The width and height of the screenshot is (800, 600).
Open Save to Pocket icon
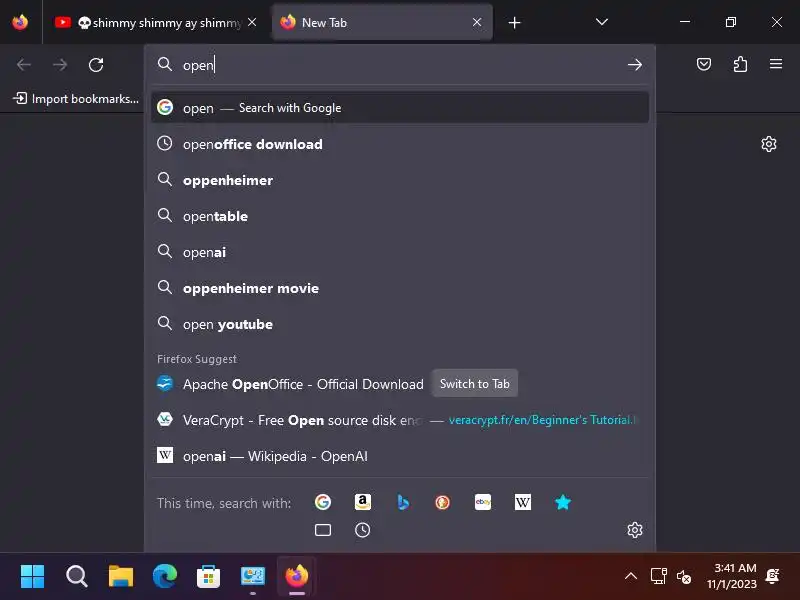pos(704,64)
